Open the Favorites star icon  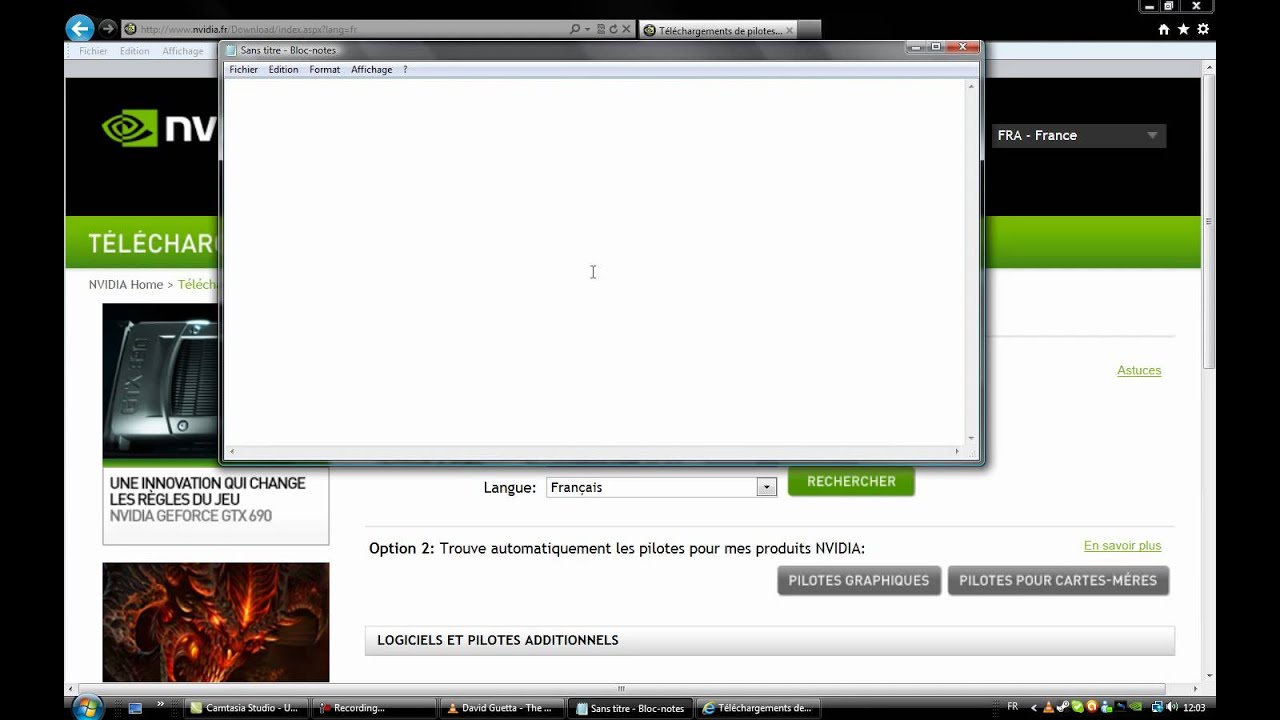point(1184,29)
